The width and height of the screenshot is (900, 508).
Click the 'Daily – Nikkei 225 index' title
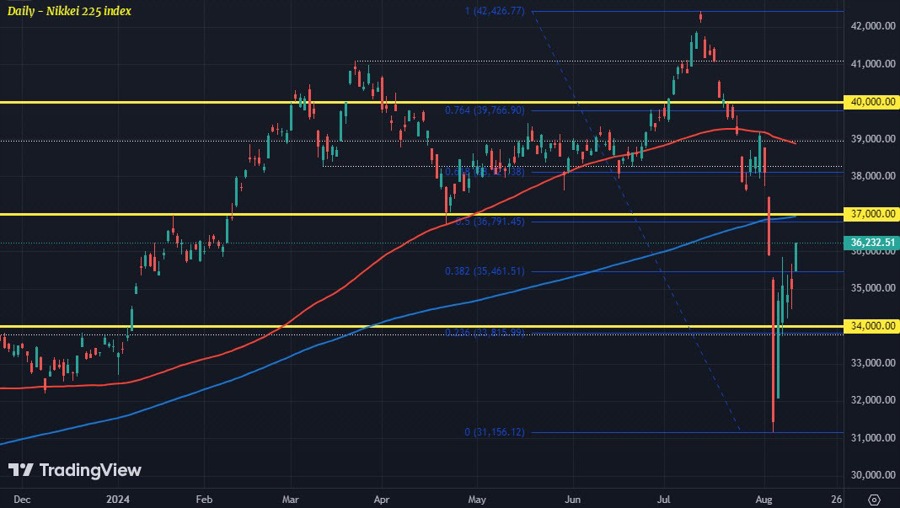pos(69,11)
